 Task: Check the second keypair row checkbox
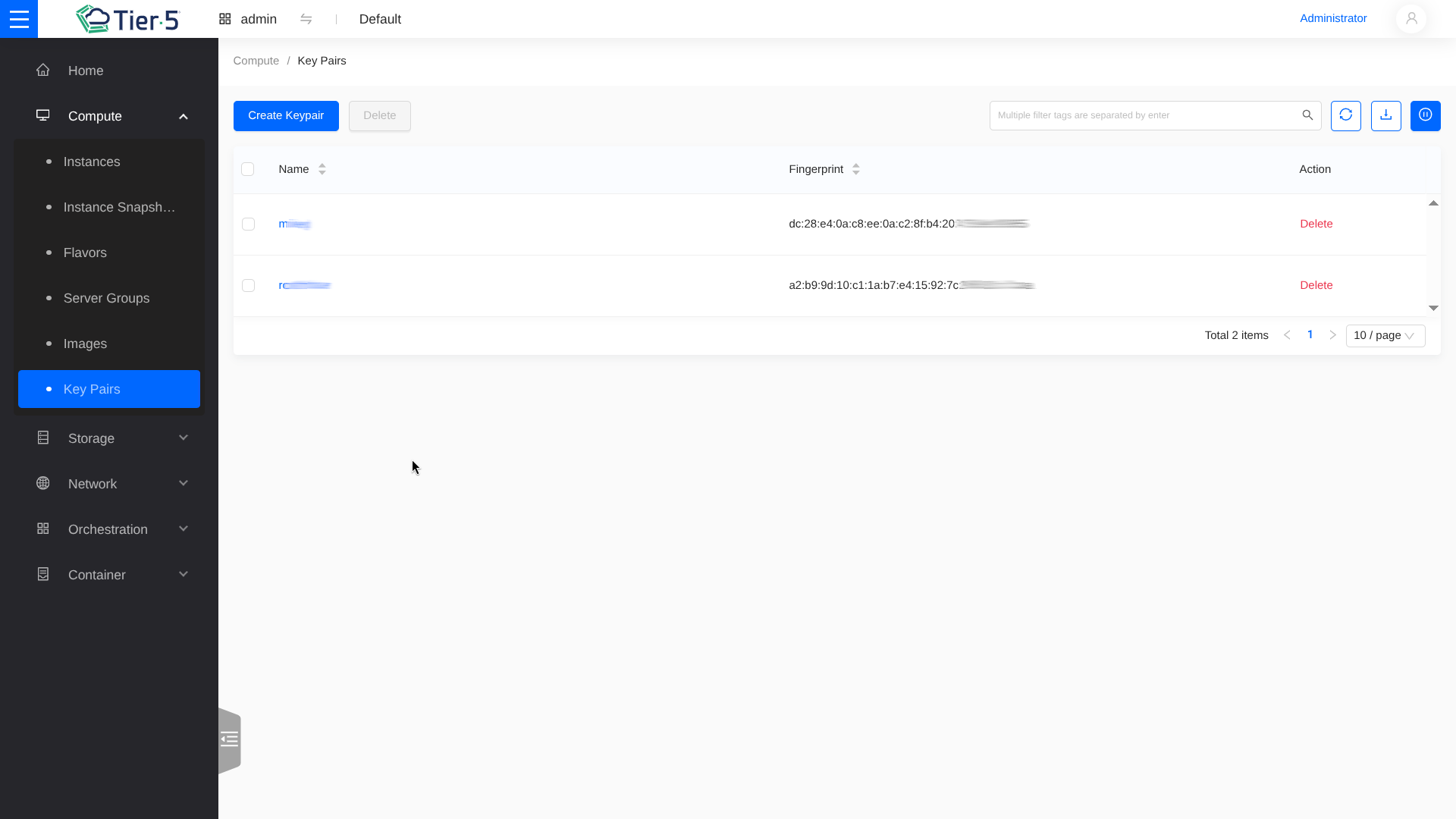(x=248, y=285)
